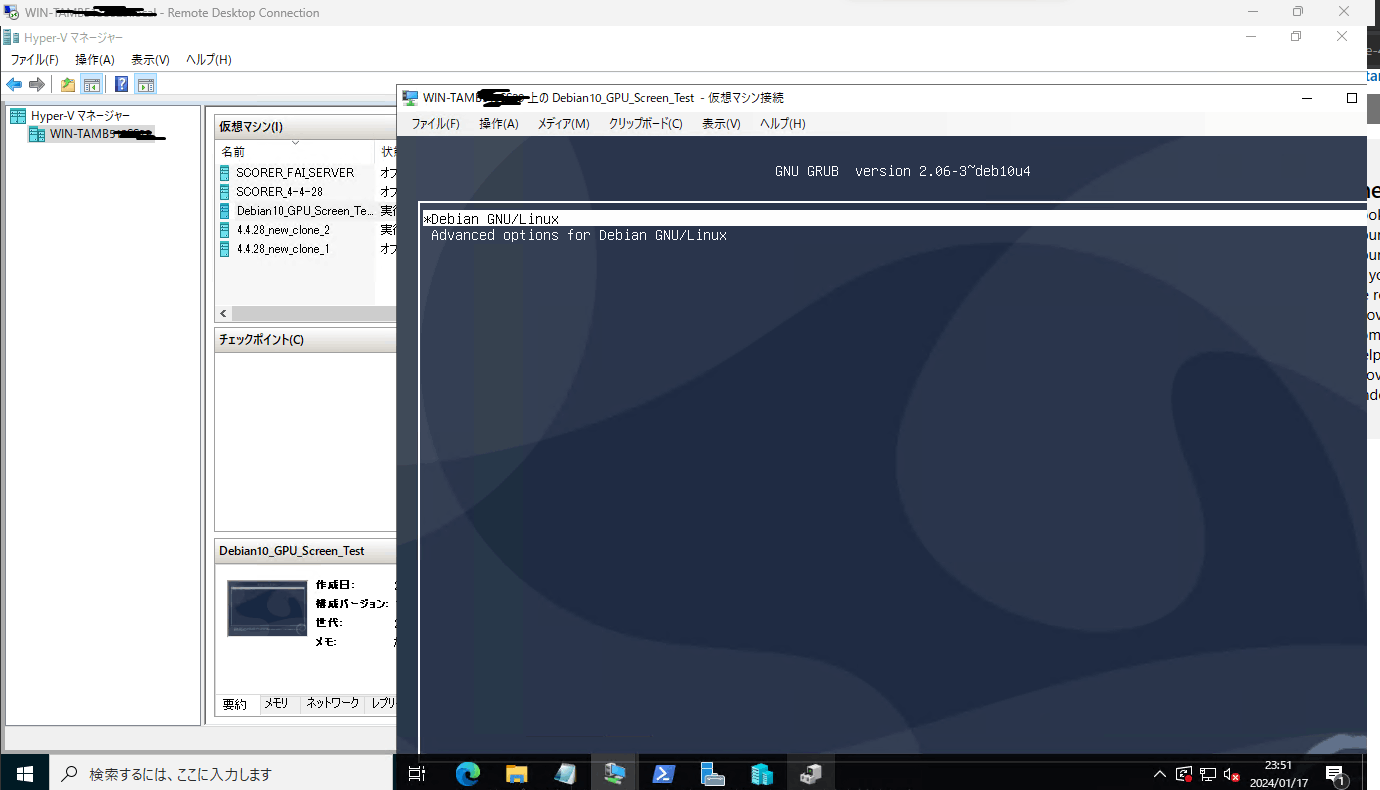
Task: Click the 4.4.28_new_clone_1 VM icon
Action: point(225,249)
